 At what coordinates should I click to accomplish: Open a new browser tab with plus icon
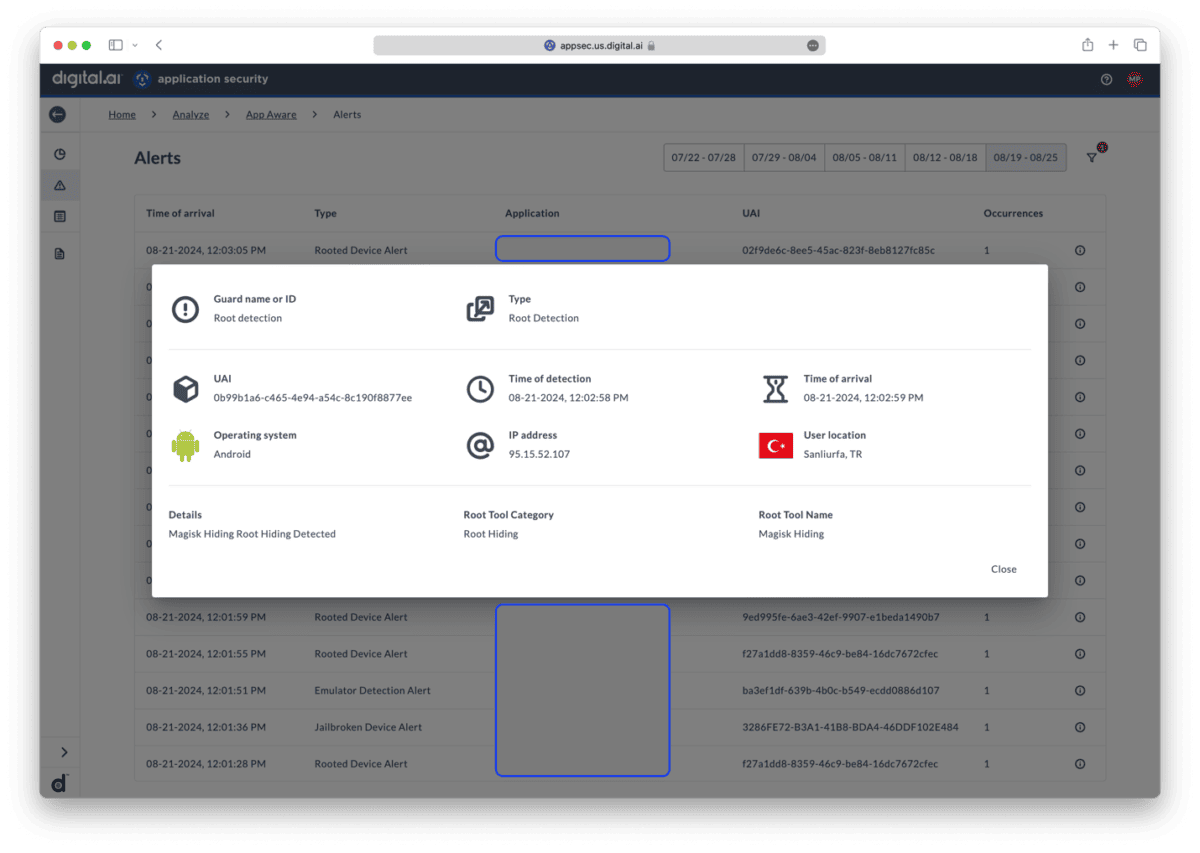[1113, 45]
